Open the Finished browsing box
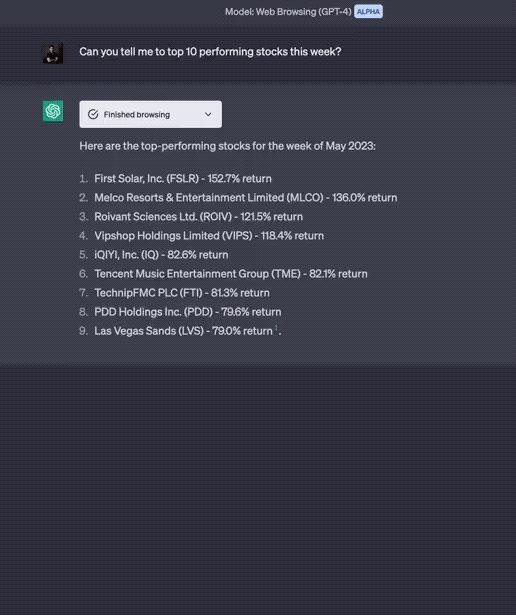The image size is (516, 615). coord(151,114)
